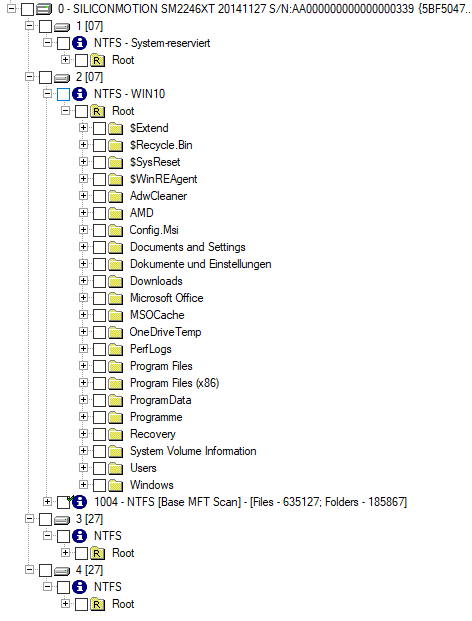Select the AdwCleaner folder label
The image size is (472, 621).
click(158, 196)
